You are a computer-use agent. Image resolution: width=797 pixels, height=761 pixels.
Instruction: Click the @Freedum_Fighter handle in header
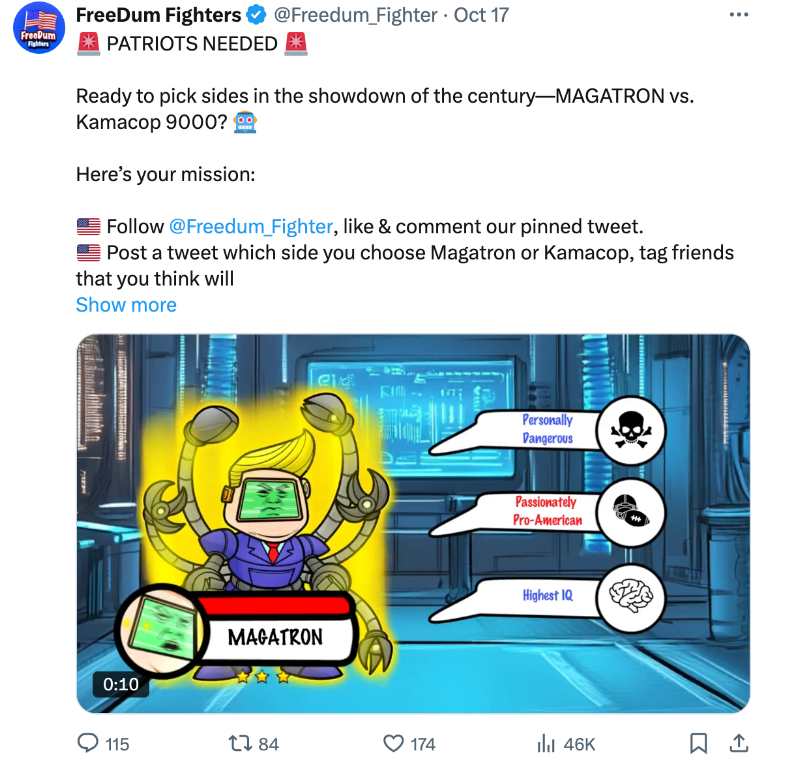pos(355,15)
